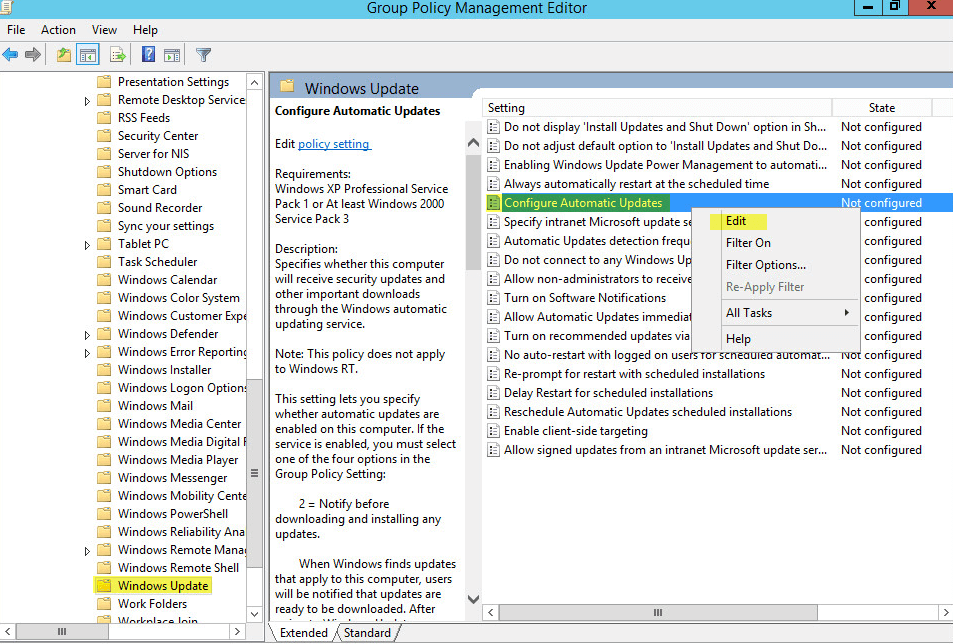953x644 pixels.
Task: Click the Setting column header
Action: (x=657, y=108)
